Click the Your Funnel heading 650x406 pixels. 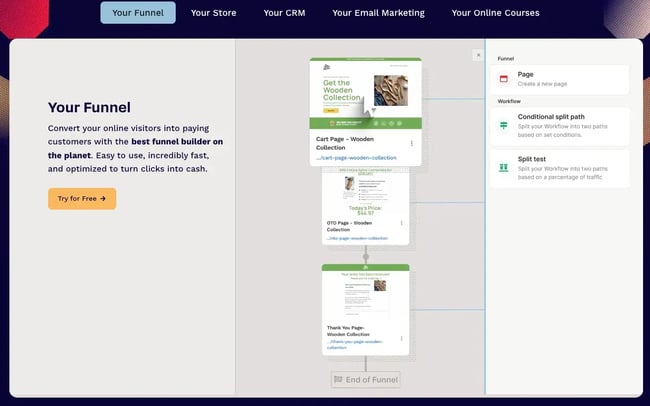point(89,107)
